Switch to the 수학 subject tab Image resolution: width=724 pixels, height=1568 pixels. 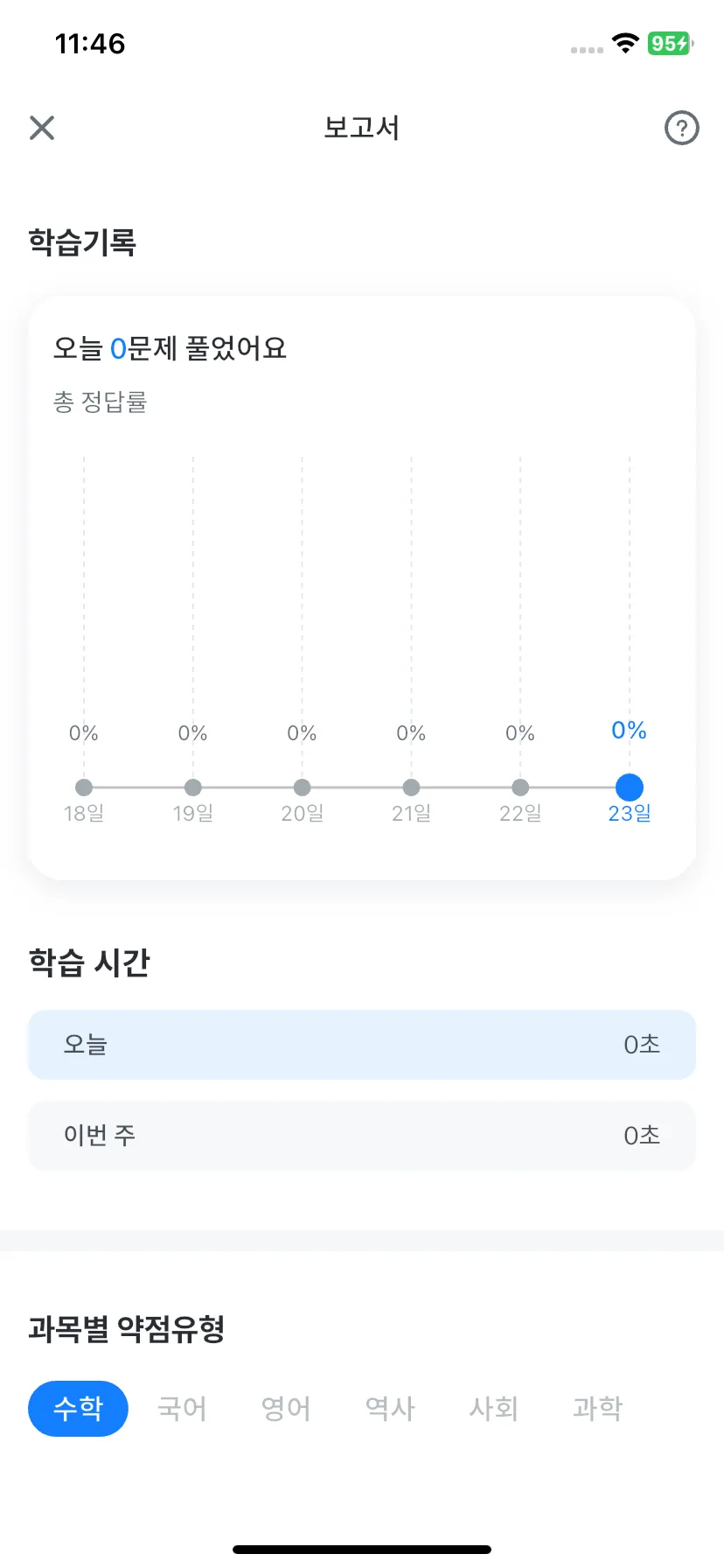point(78,1409)
